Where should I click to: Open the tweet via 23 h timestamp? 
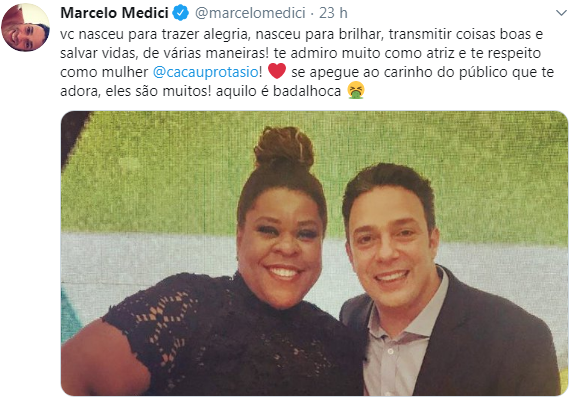coord(333,13)
